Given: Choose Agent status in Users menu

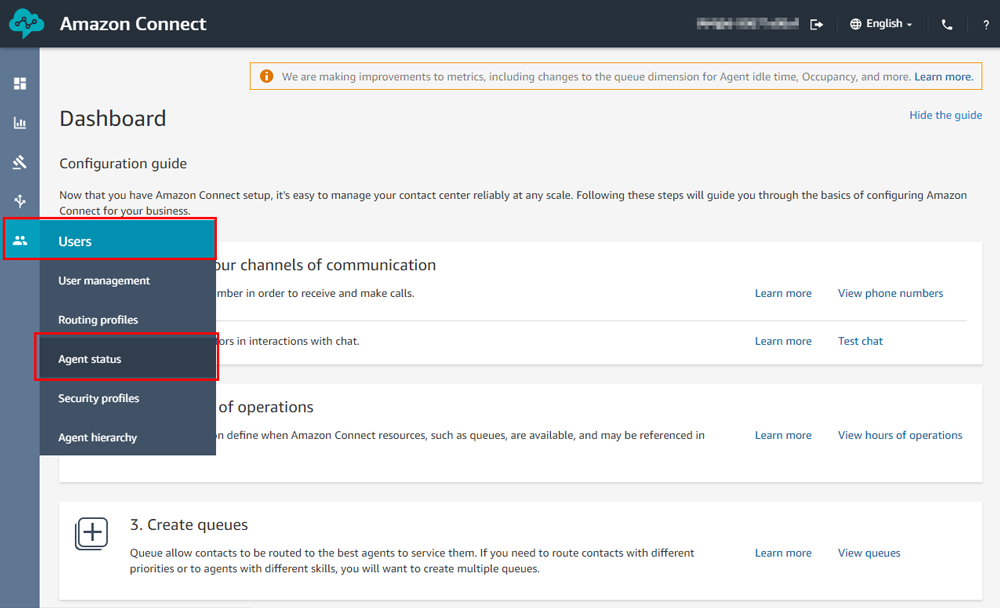Looking at the screenshot, I should pos(128,359).
